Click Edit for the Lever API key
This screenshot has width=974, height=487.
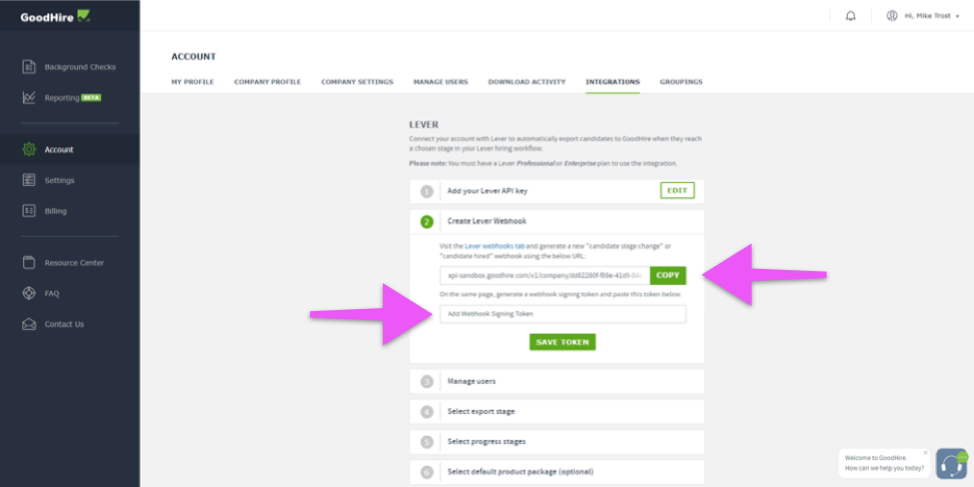677,191
